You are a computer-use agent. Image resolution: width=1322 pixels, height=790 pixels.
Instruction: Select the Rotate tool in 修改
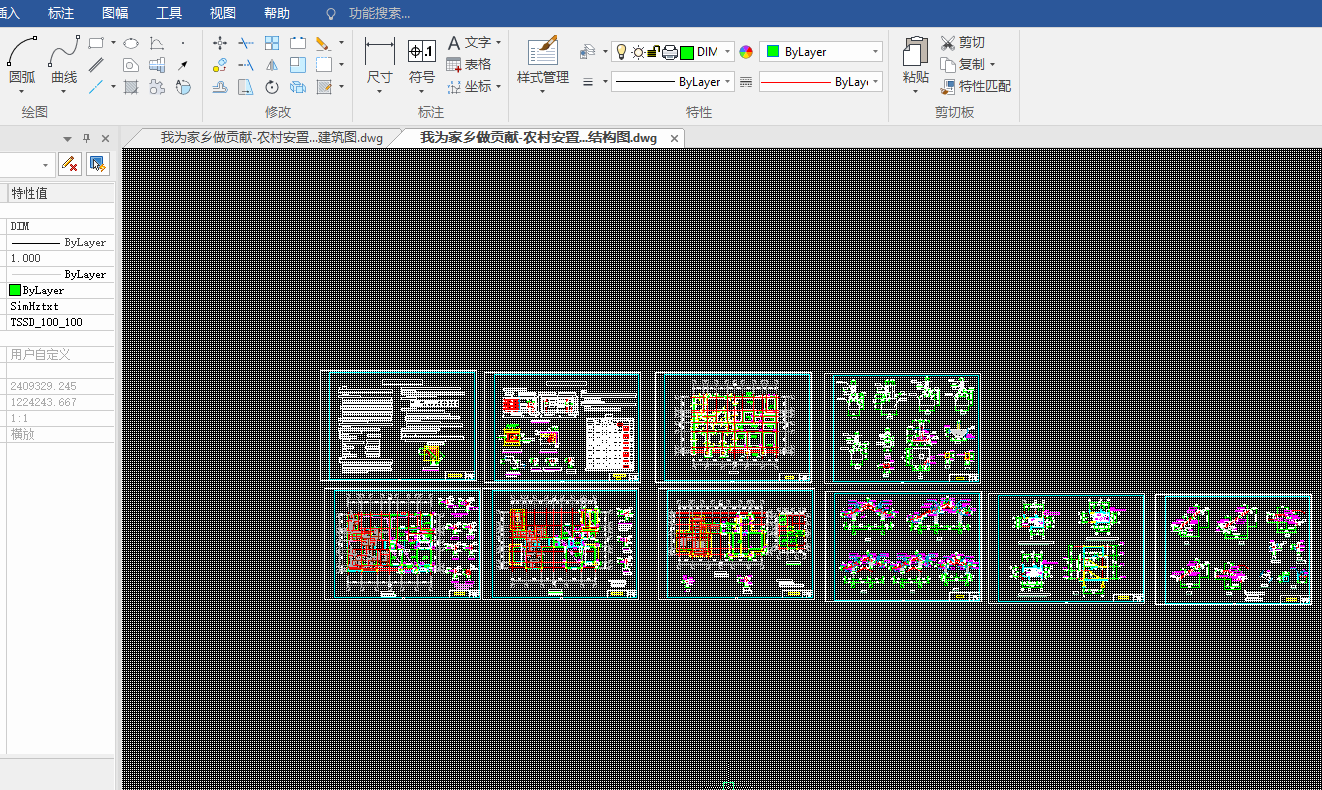click(x=272, y=87)
